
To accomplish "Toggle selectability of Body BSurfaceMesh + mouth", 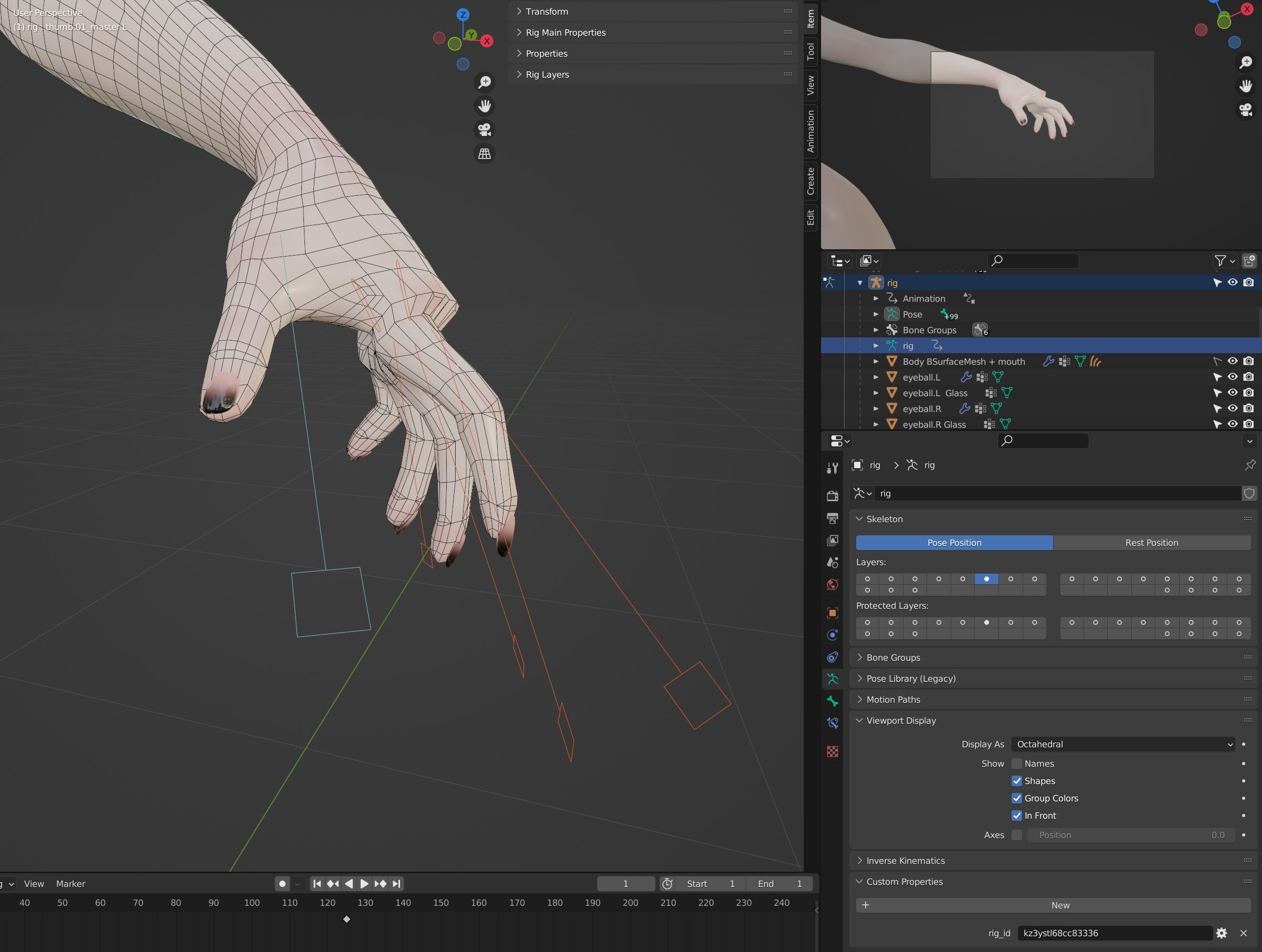I will [x=1217, y=362].
